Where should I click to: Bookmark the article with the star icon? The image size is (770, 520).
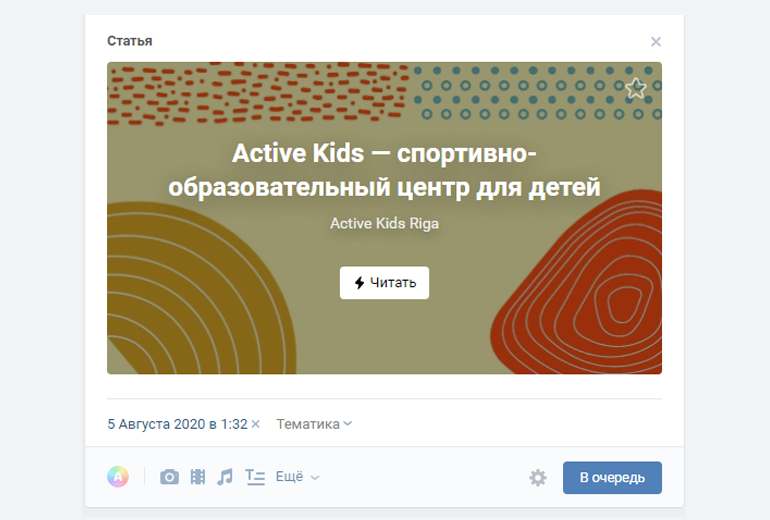pos(636,88)
